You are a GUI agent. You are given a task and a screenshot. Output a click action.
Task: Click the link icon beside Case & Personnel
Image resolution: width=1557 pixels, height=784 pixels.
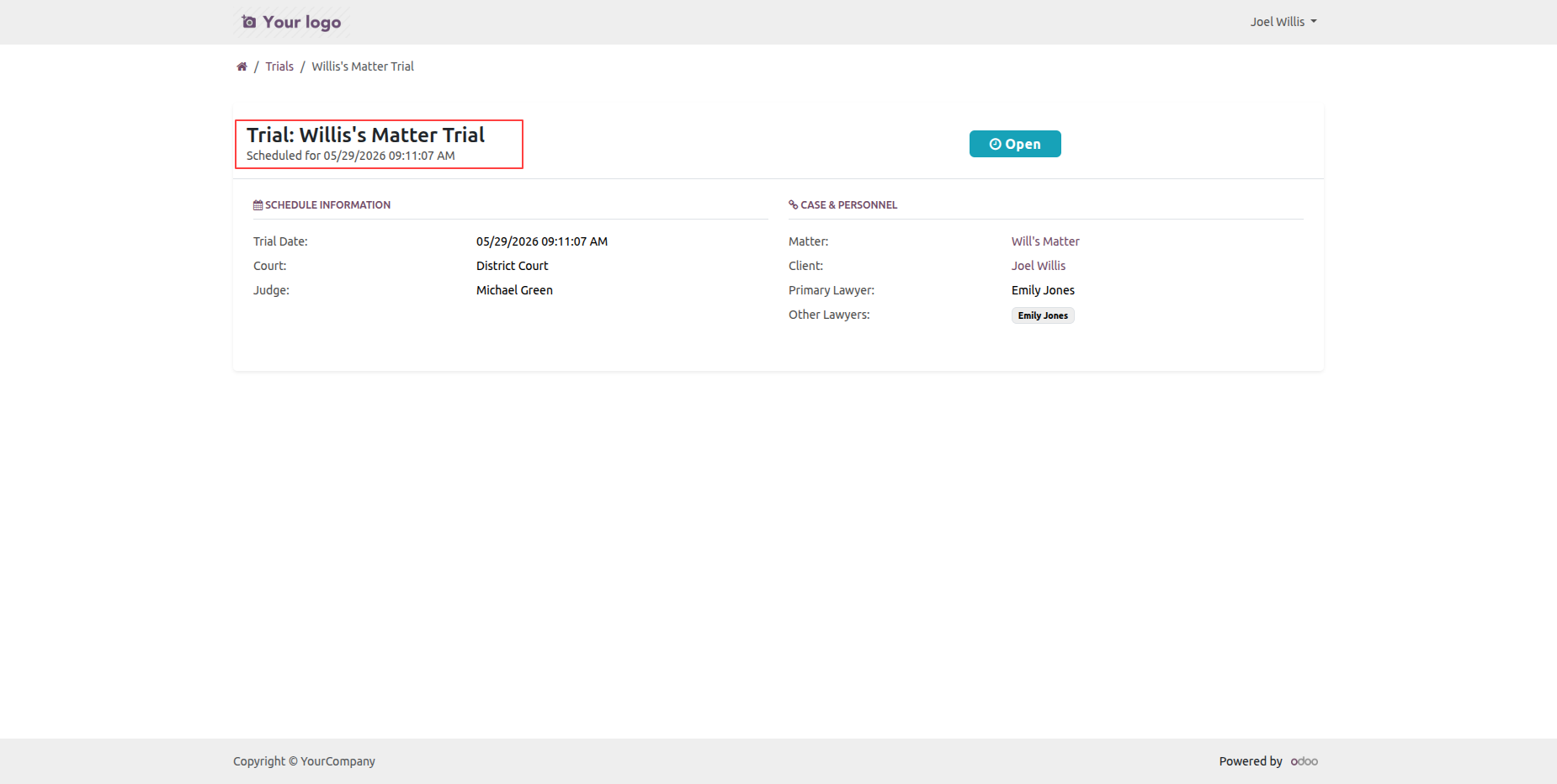[793, 205]
